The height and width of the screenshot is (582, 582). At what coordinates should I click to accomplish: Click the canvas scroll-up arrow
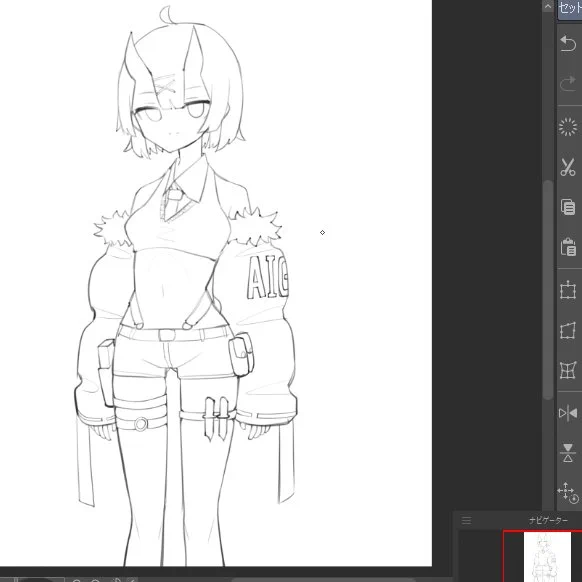pos(548,6)
